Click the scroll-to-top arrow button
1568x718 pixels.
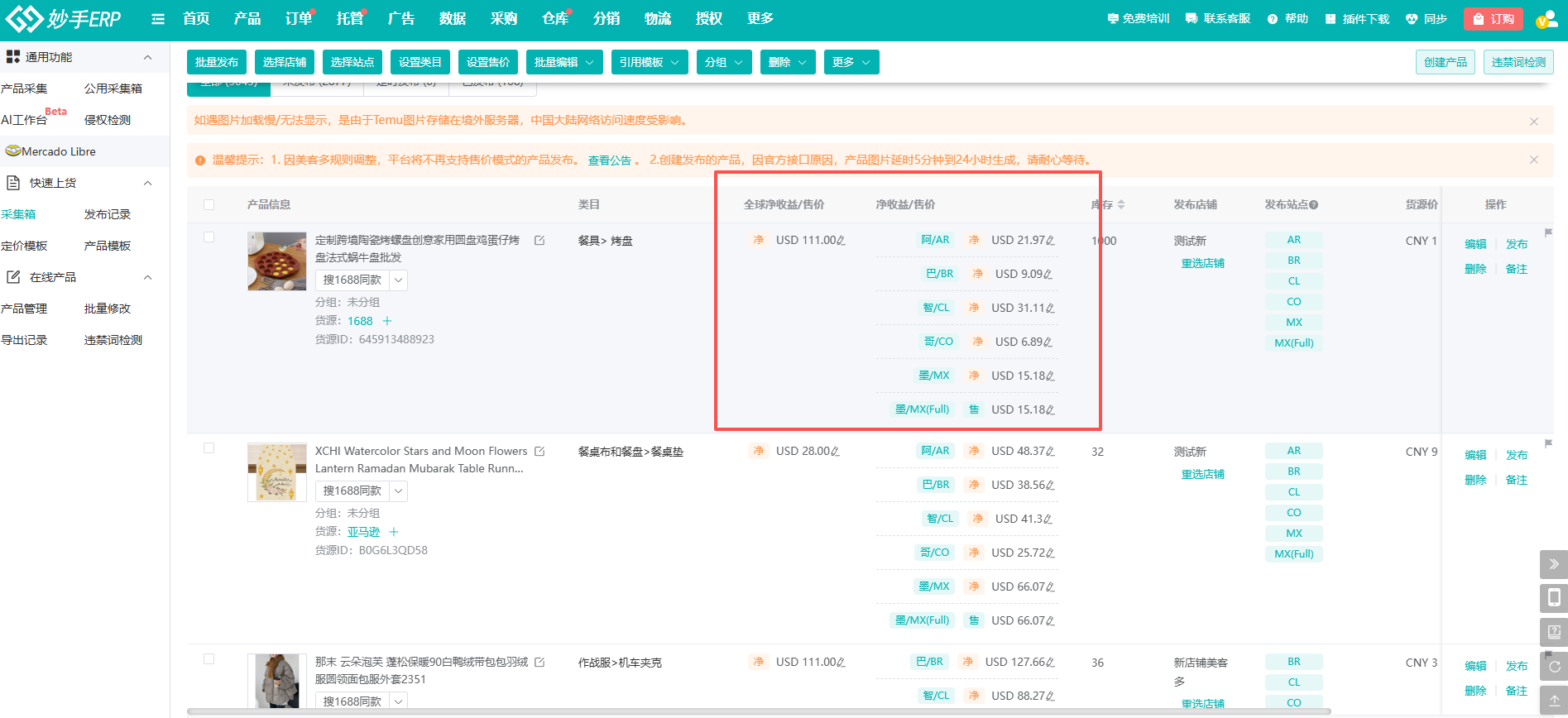(1553, 700)
